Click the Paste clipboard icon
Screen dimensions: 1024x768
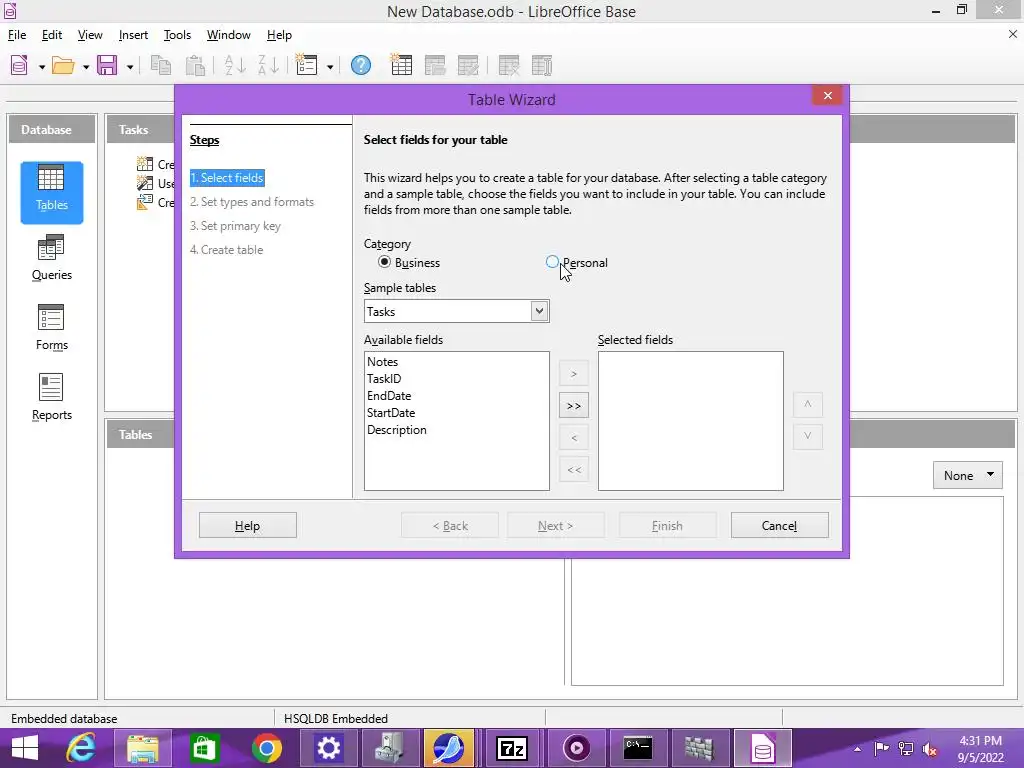pyautogui.click(x=195, y=65)
